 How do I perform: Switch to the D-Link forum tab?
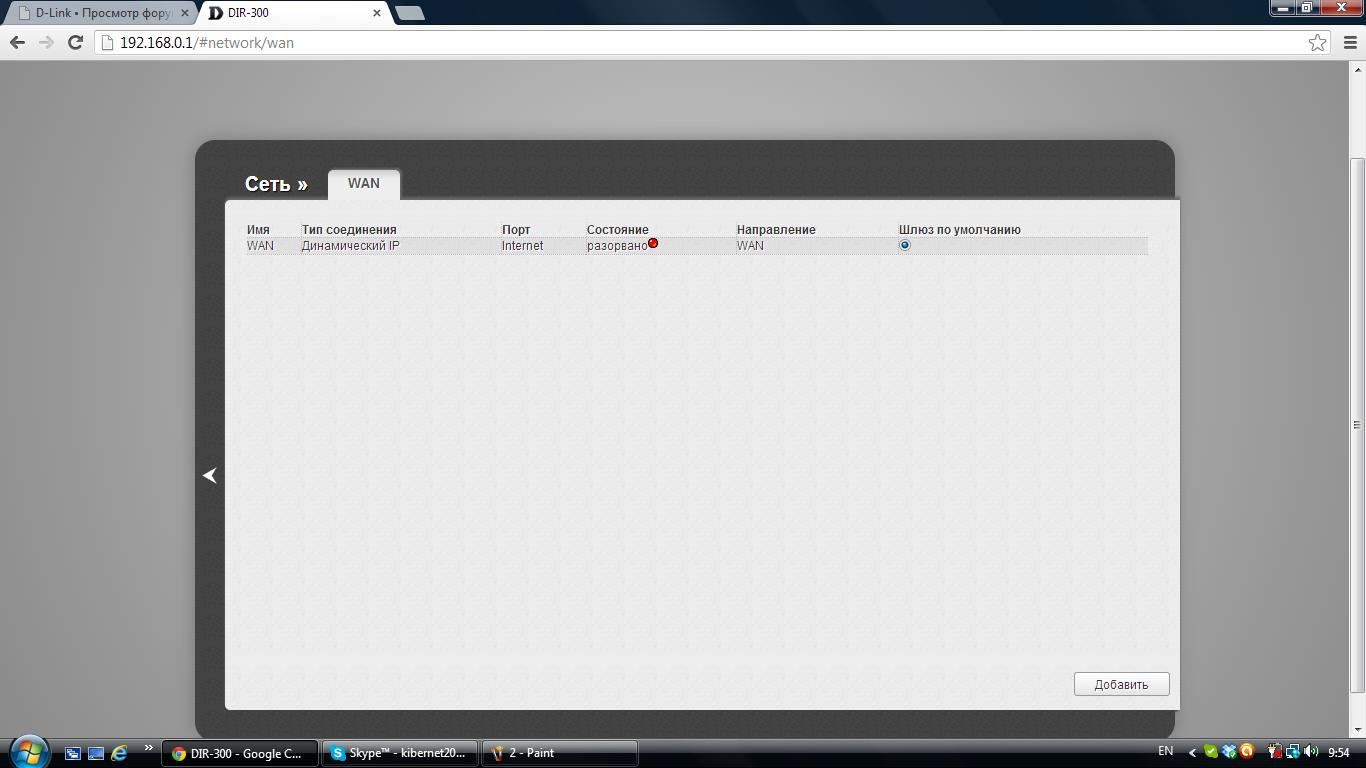[98, 13]
